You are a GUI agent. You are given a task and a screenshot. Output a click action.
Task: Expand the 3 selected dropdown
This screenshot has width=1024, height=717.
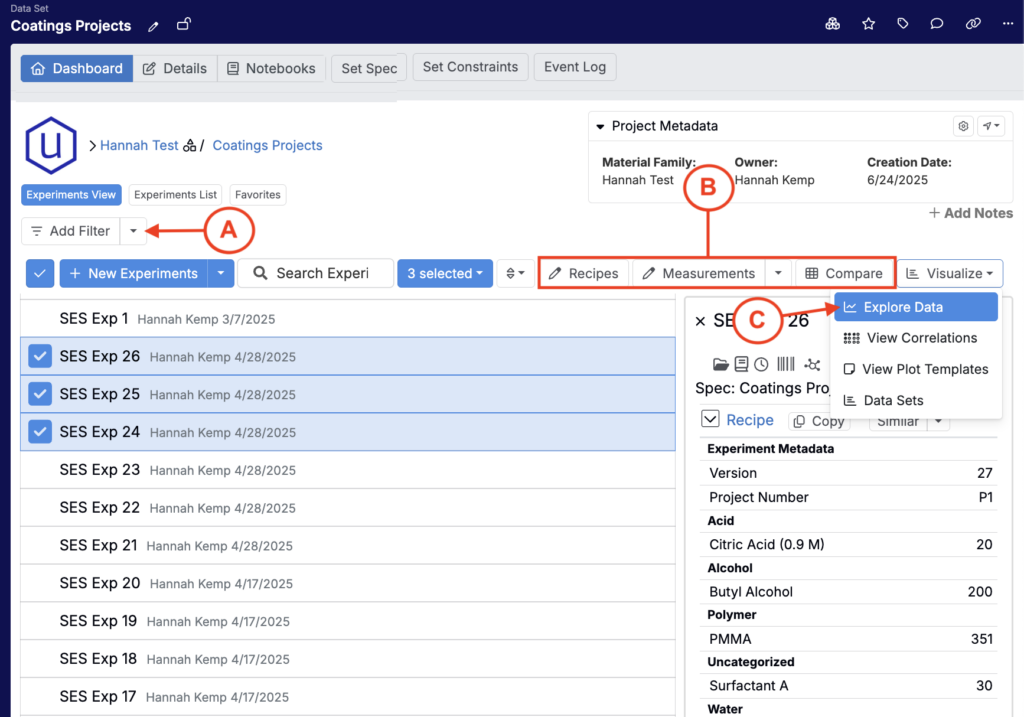[x=444, y=273]
